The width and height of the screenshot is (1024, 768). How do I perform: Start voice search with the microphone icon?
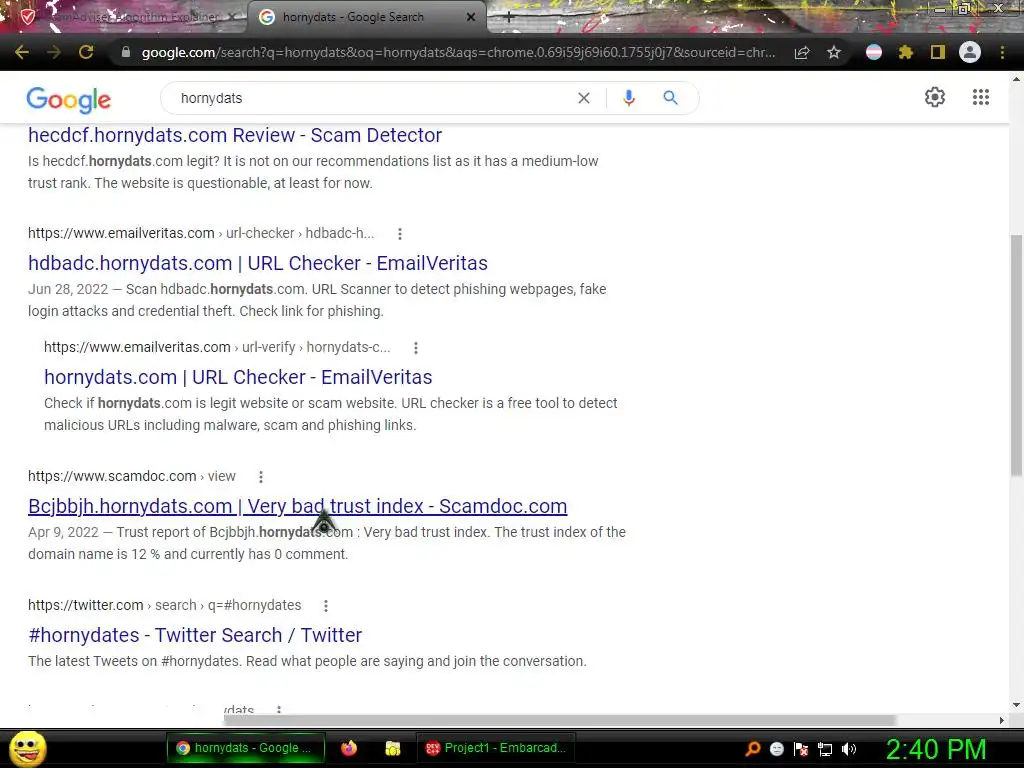click(x=628, y=98)
